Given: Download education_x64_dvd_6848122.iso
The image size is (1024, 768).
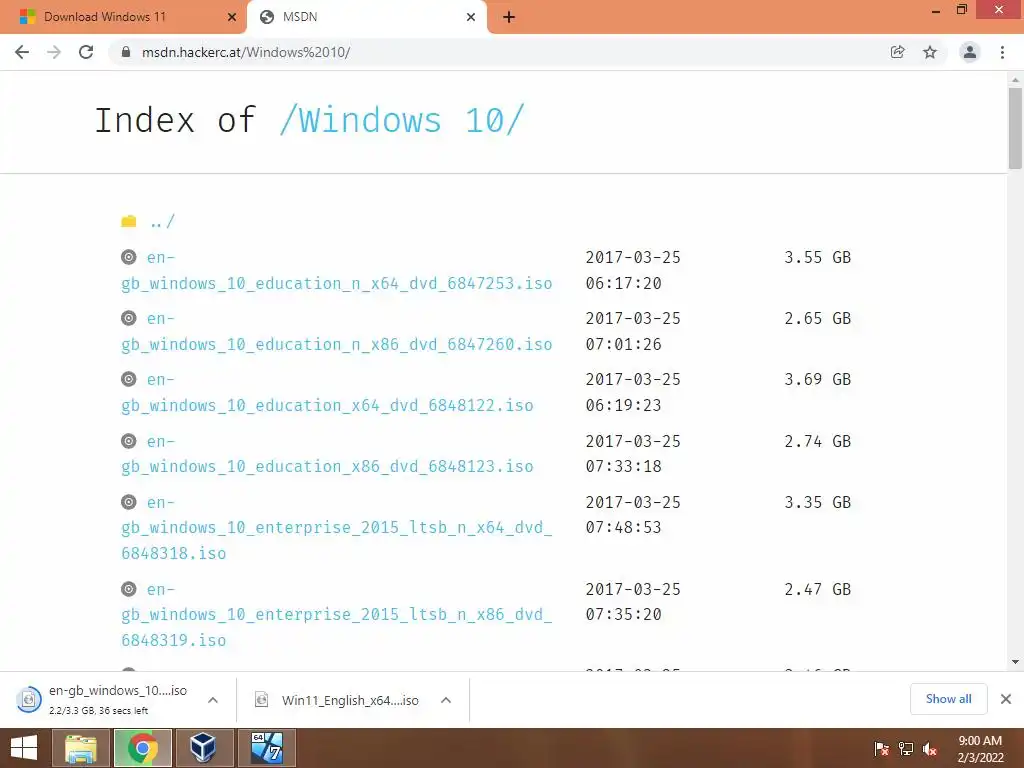Looking at the screenshot, I should pos(327,392).
